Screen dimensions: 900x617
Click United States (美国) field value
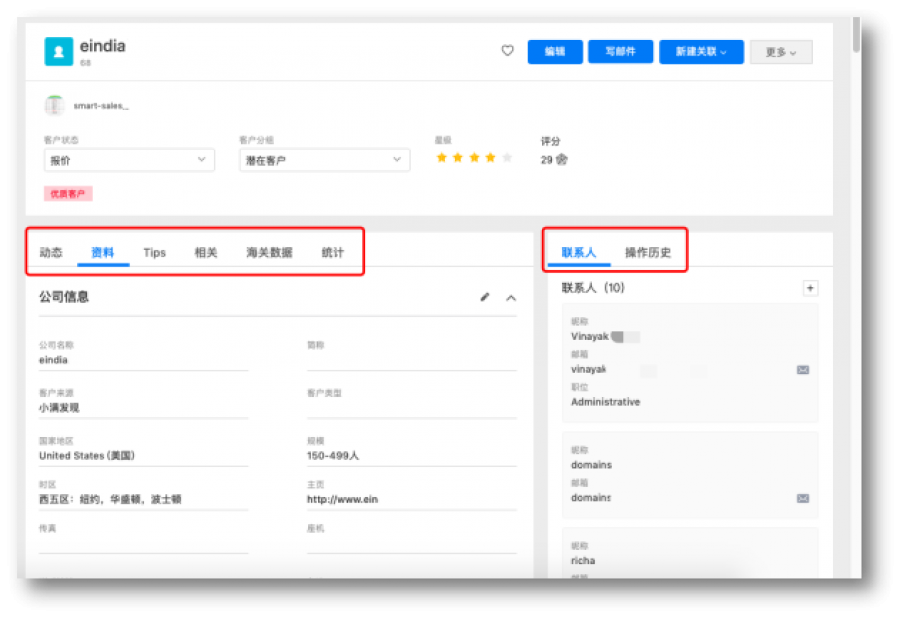click(x=87, y=456)
